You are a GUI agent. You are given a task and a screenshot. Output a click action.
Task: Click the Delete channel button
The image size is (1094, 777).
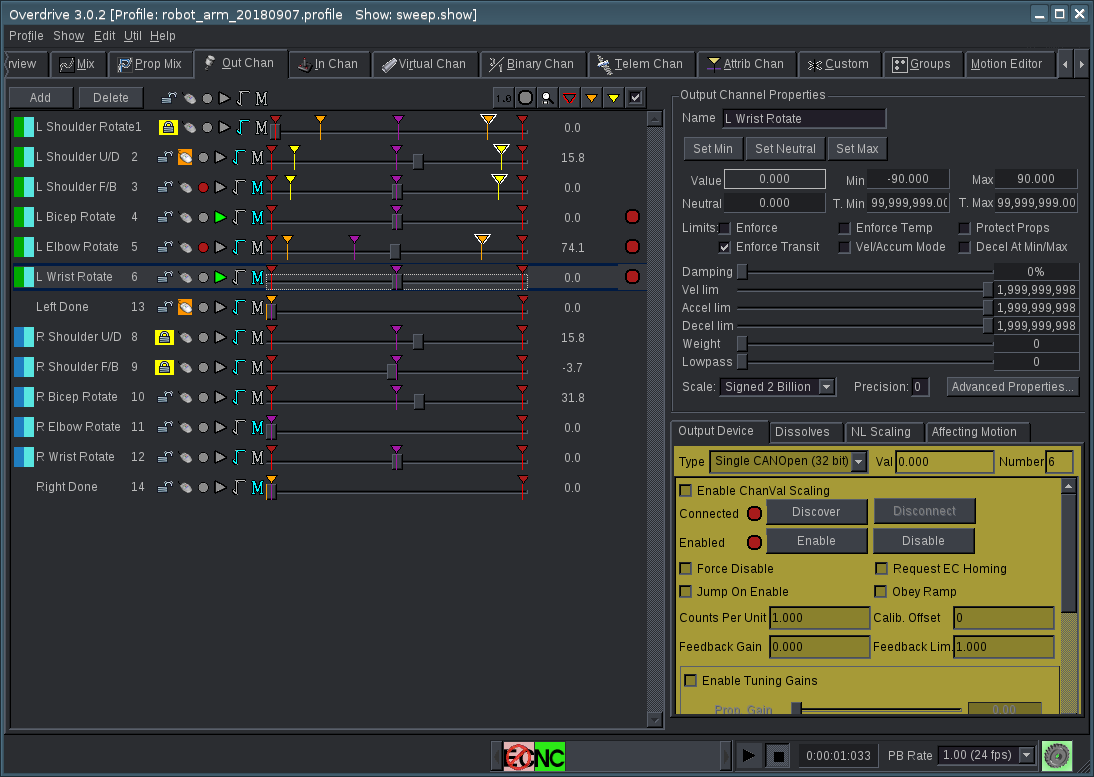[x=111, y=98]
